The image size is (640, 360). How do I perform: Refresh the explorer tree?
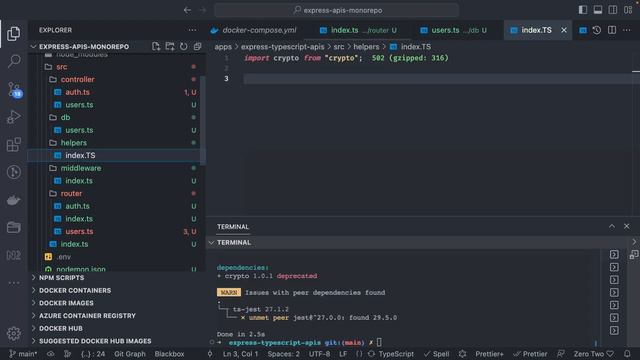click(x=184, y=47)
